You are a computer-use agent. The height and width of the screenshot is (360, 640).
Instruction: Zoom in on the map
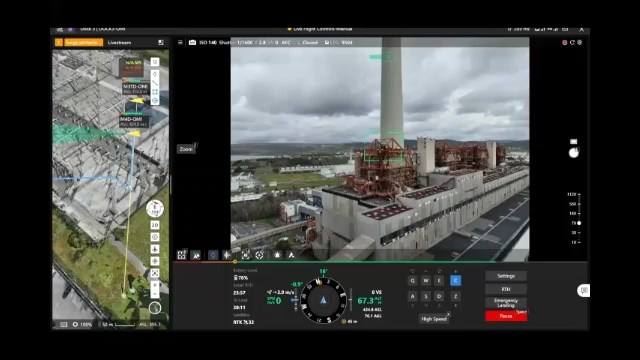(x=155, y=285)
